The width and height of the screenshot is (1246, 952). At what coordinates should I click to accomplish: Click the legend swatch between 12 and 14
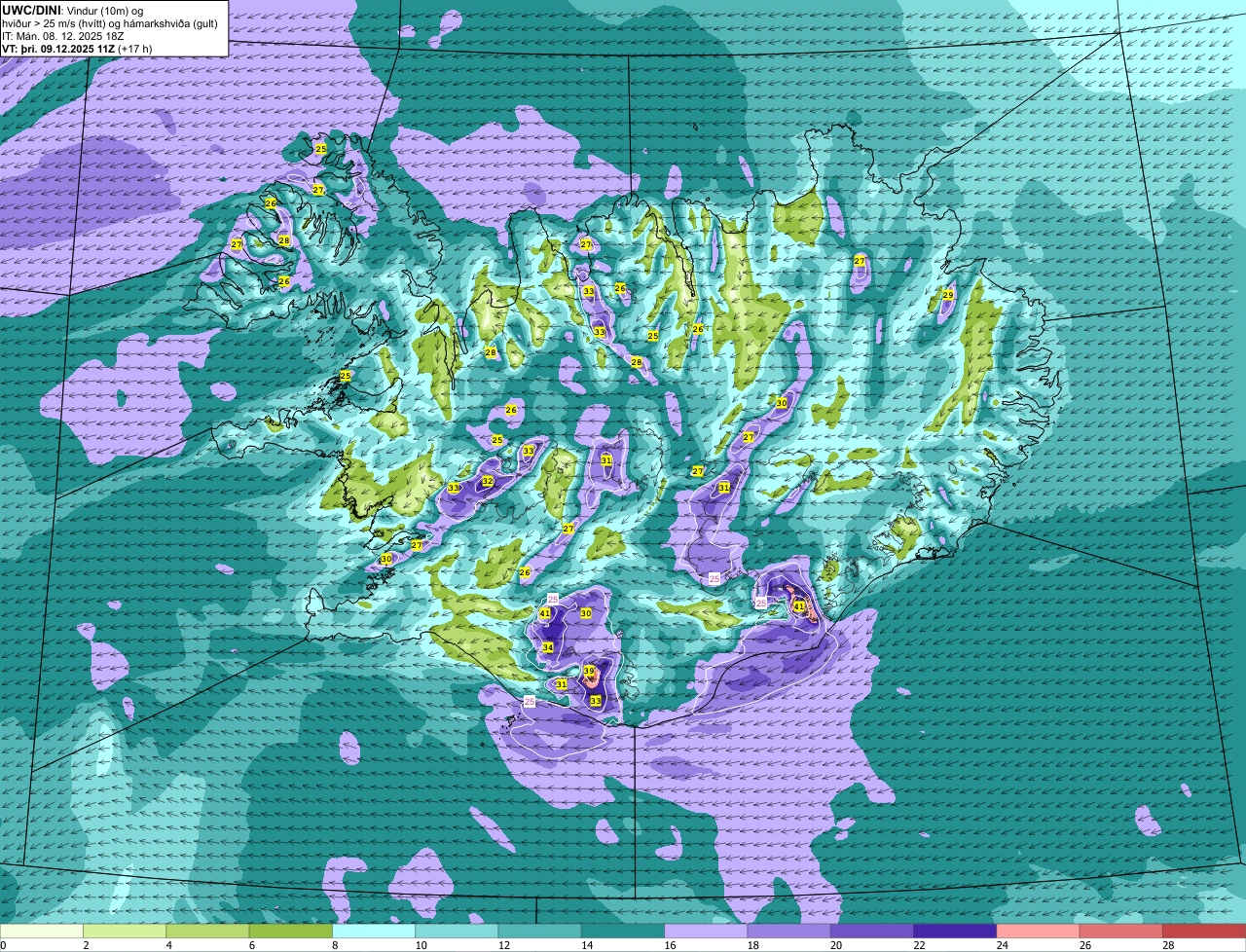point(540,932)
